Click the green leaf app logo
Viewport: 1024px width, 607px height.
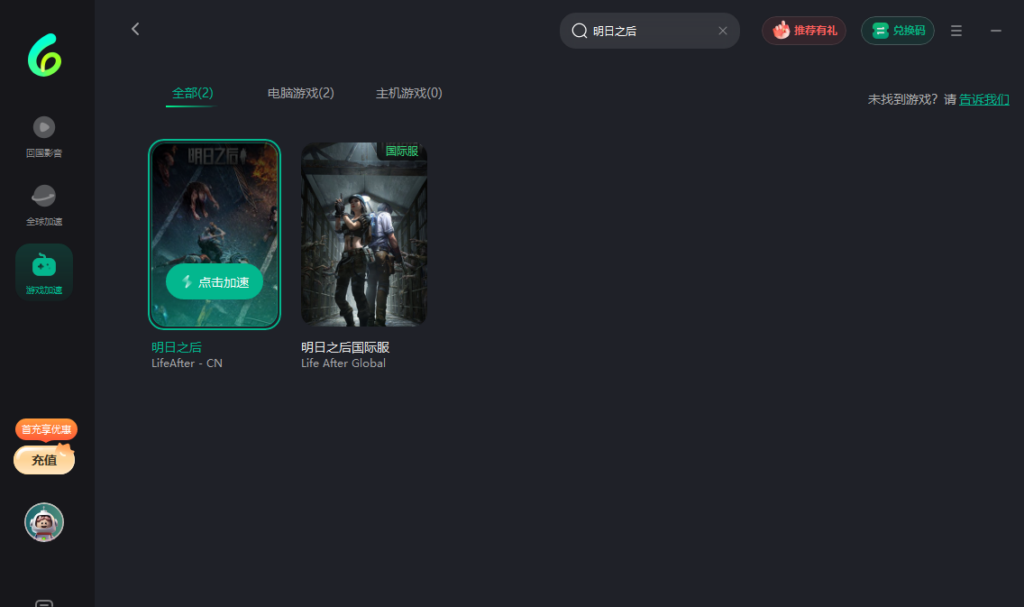tap(44, 54)
